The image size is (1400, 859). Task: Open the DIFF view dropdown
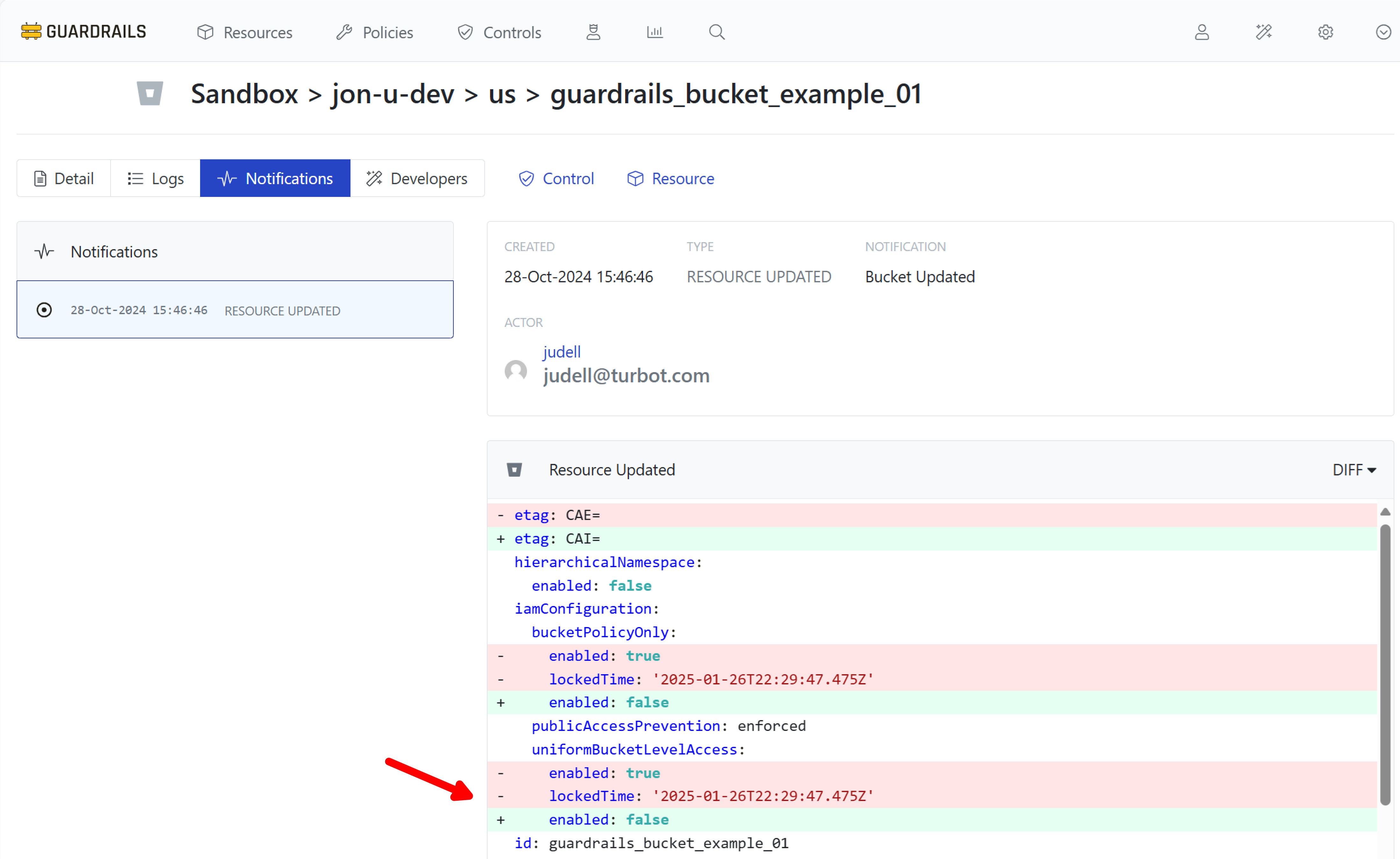1354,470
